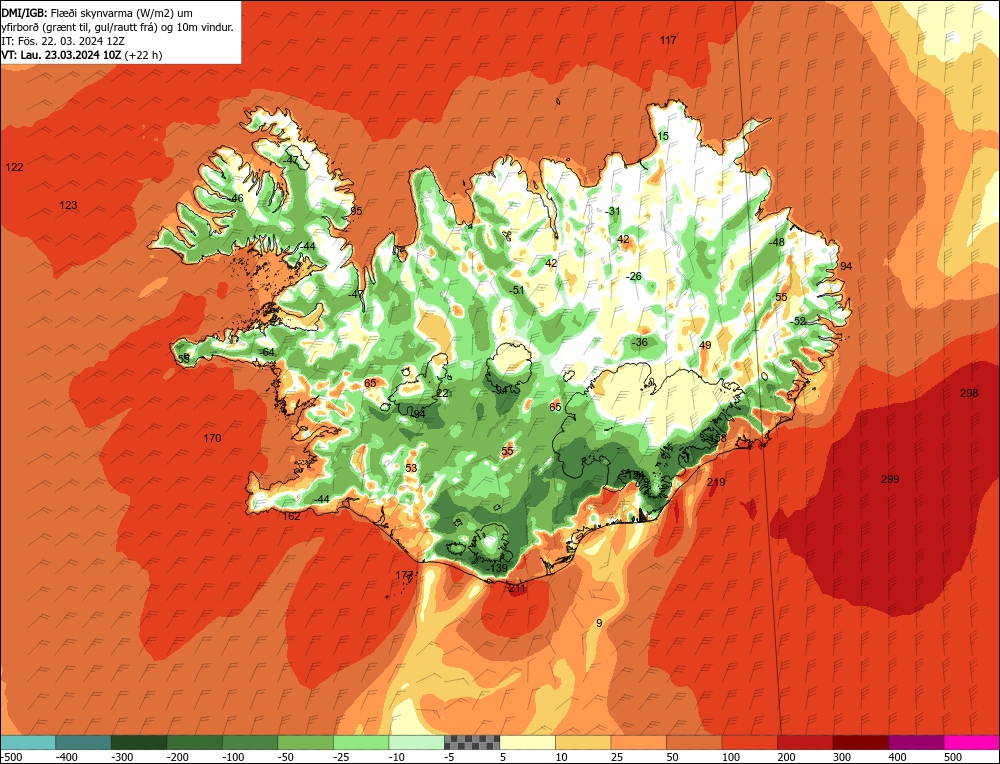The image size is (1000, 764).
Task: Click the 53 value in the southwest
Action: pos(411,468)
